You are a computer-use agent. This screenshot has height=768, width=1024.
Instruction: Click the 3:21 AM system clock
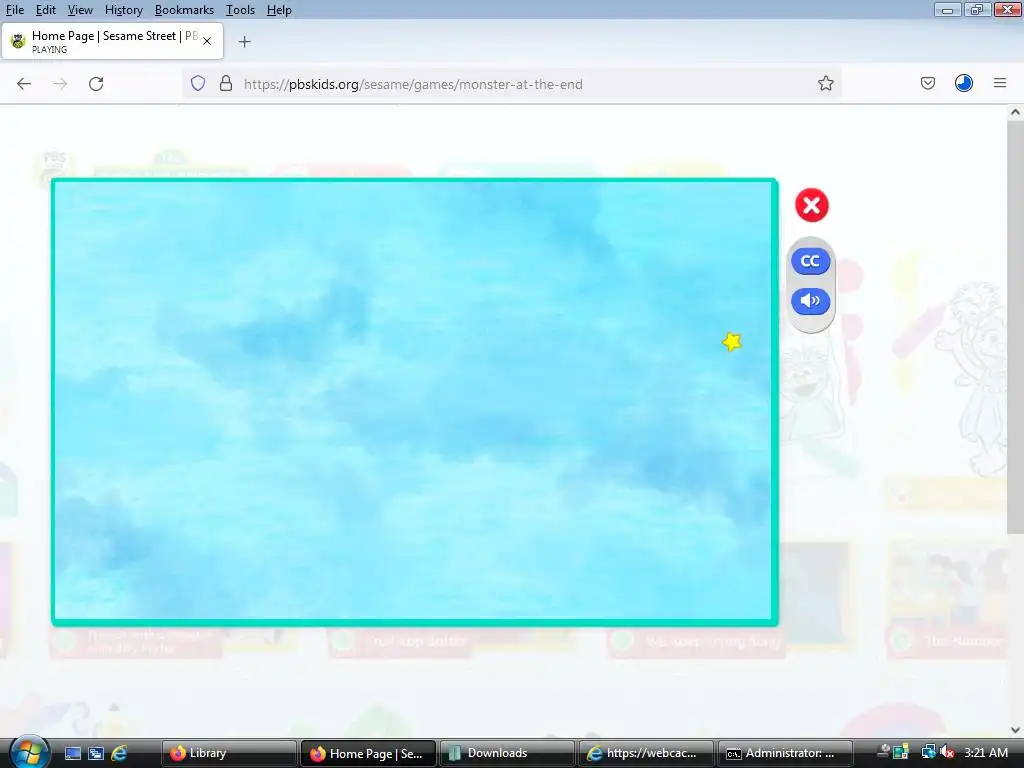click(x=985, y=752)
